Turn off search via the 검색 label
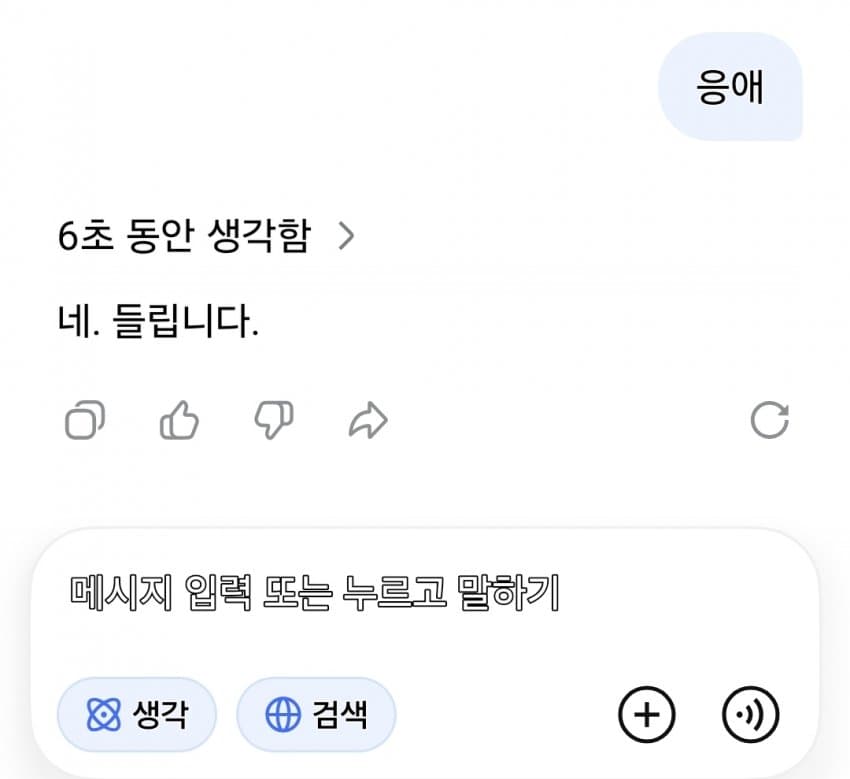Screen dimensions: 850x779 tap(339, 715)
